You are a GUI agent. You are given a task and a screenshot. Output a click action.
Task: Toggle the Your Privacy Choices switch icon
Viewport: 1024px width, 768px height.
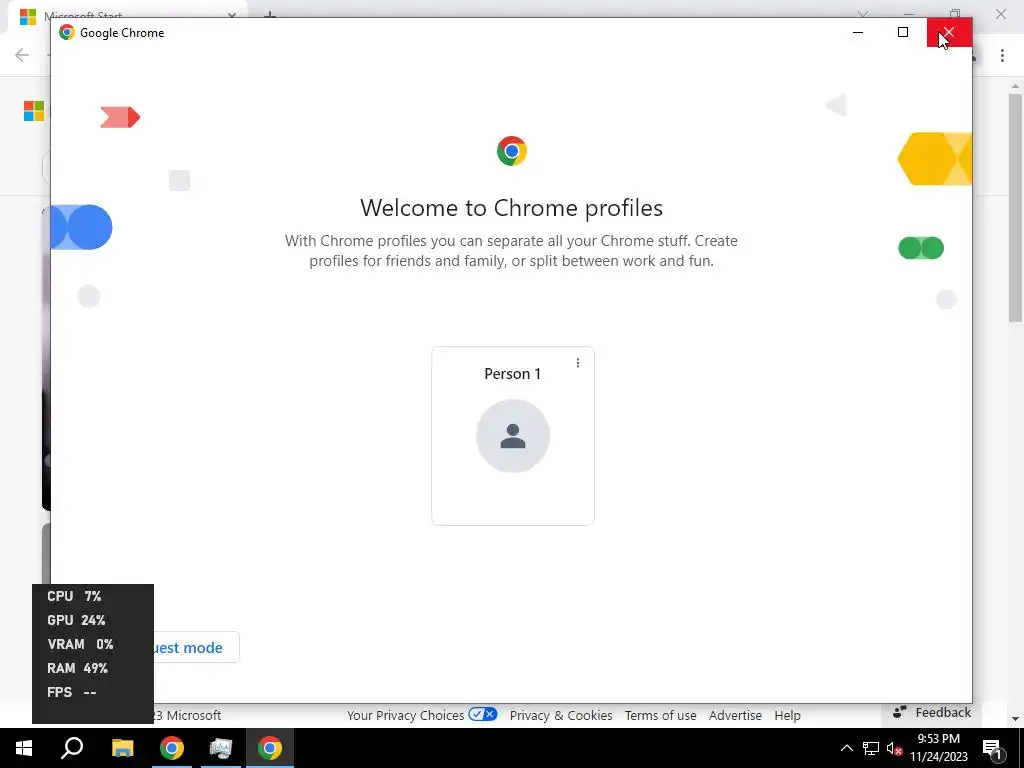(x=483, y=714)
